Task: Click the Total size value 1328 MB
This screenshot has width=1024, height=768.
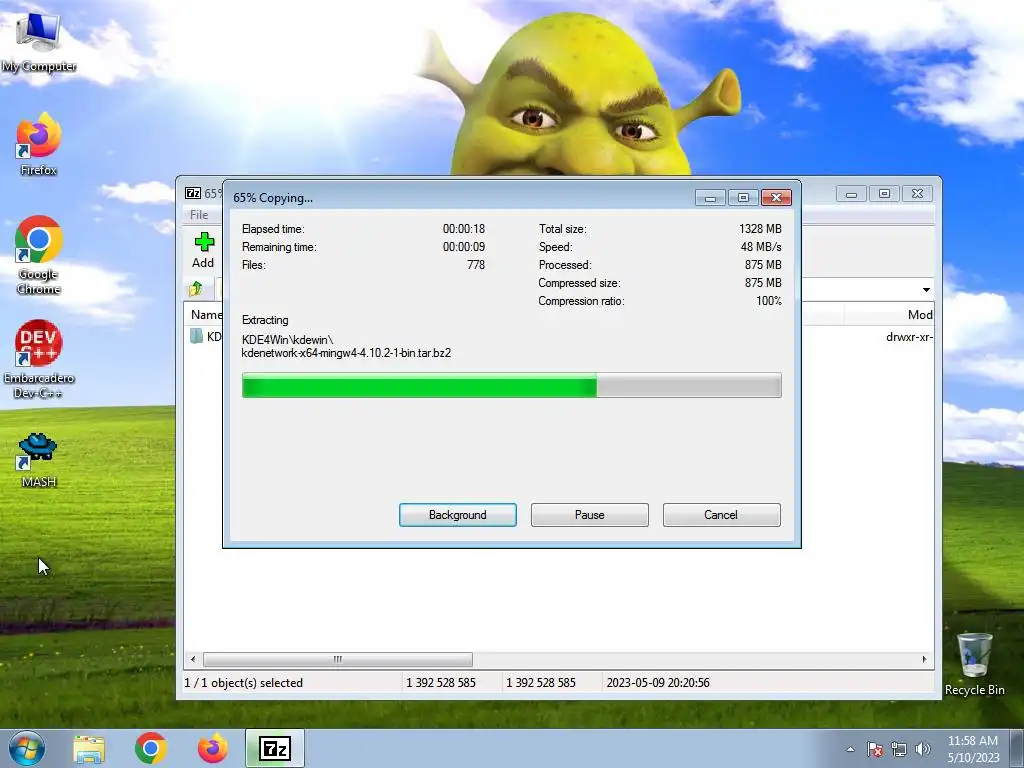Action: point(760,229)
